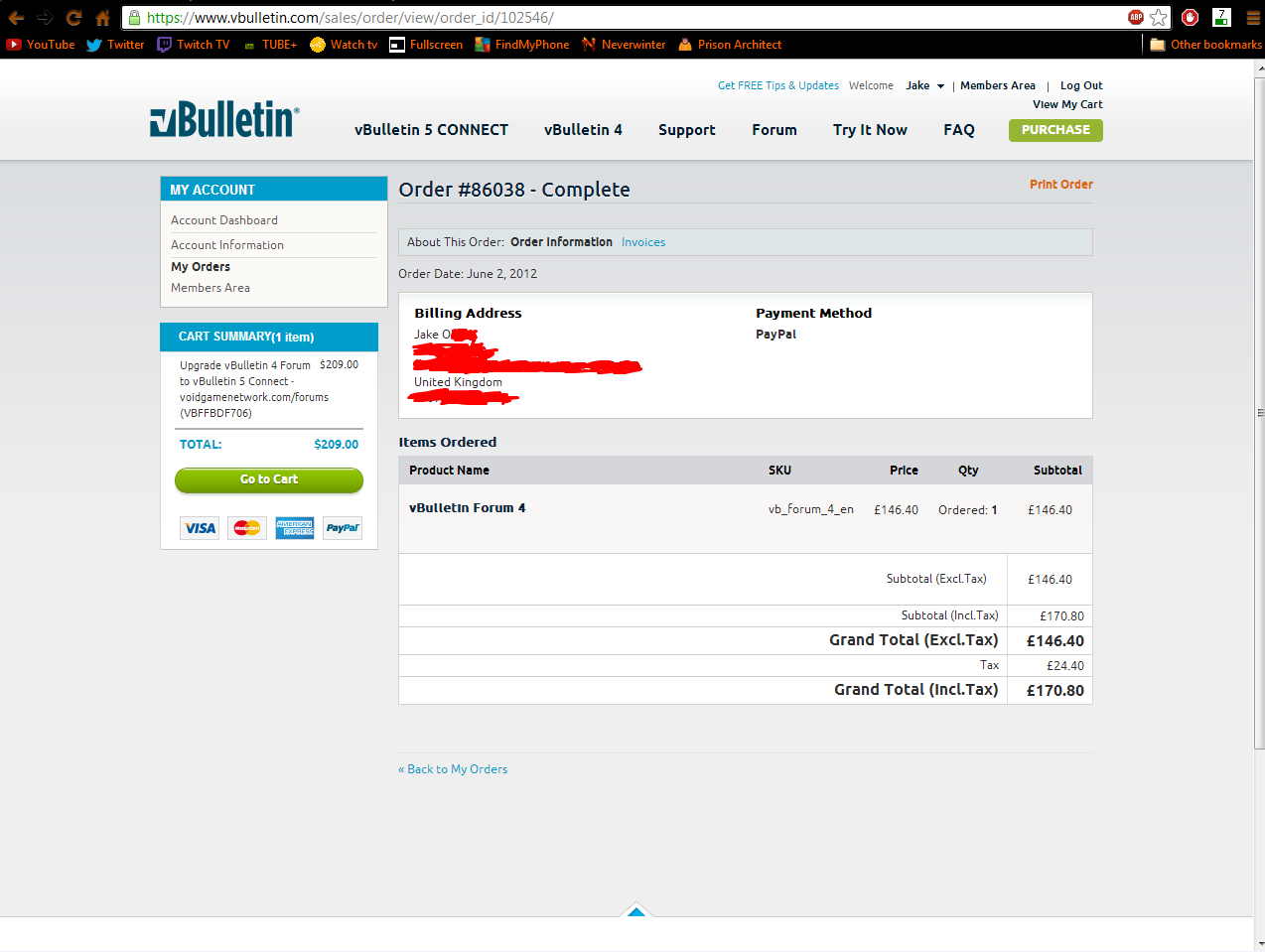
Task: Open vBulletin 5 CONNECT menu
Action: (x=431, y=130)
